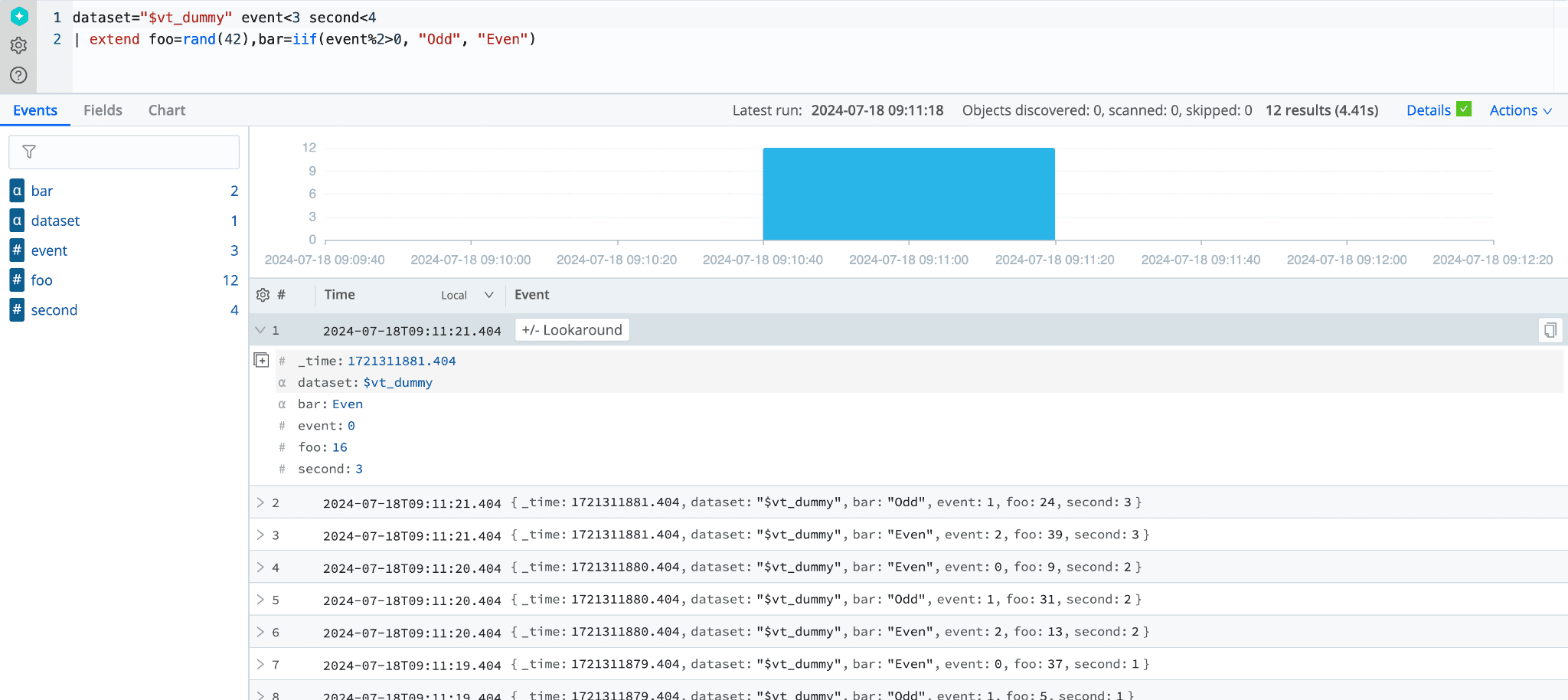Click the string type icon next to bar
The image size is (1568, 700).
[x=17, y=191]
